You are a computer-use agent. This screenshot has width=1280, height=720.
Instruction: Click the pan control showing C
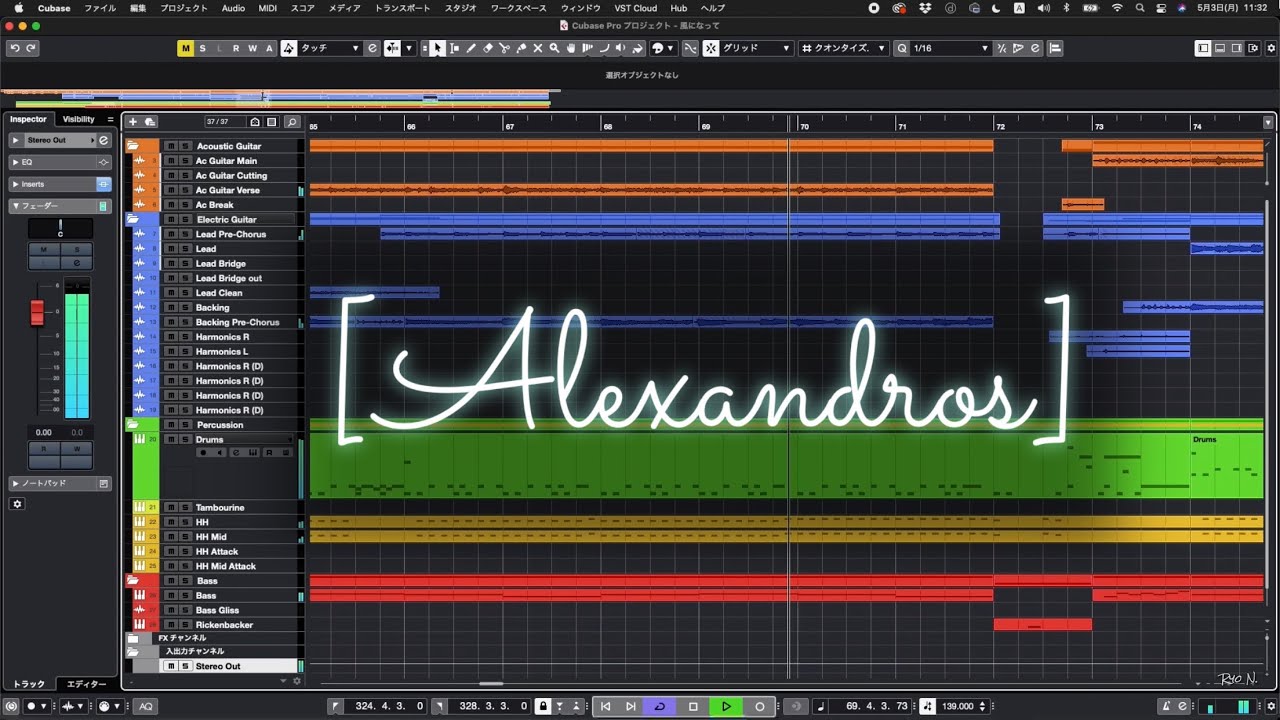[60, 228]
